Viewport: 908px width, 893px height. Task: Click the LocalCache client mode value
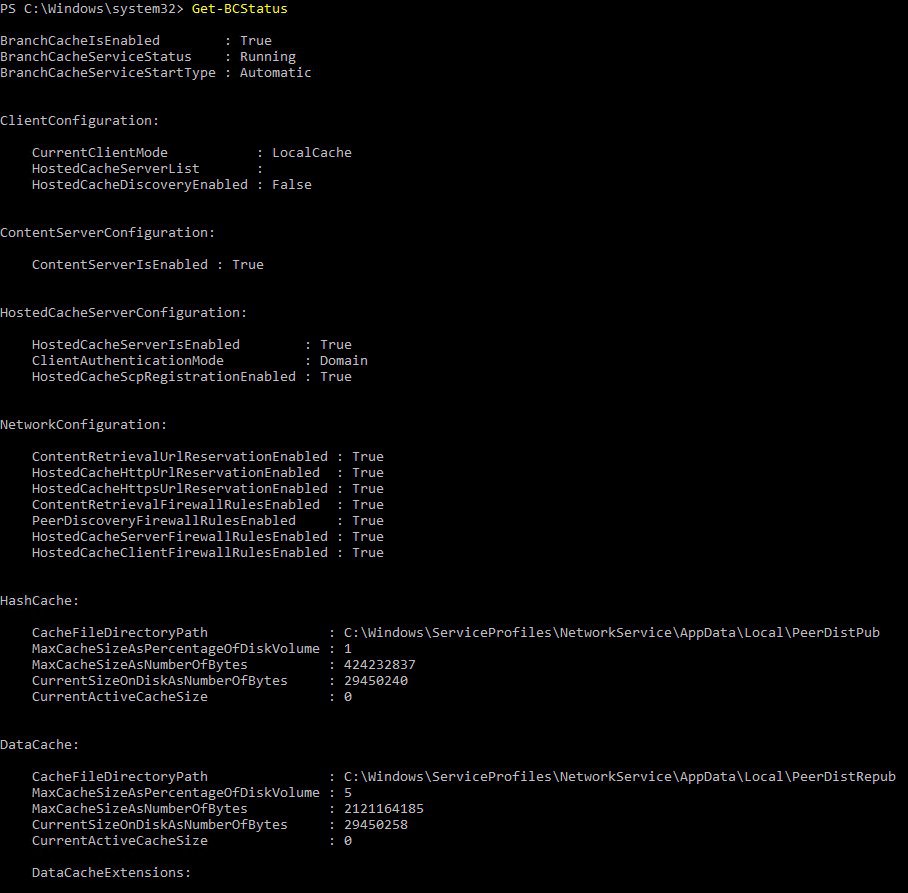click(x=312, y=152)
